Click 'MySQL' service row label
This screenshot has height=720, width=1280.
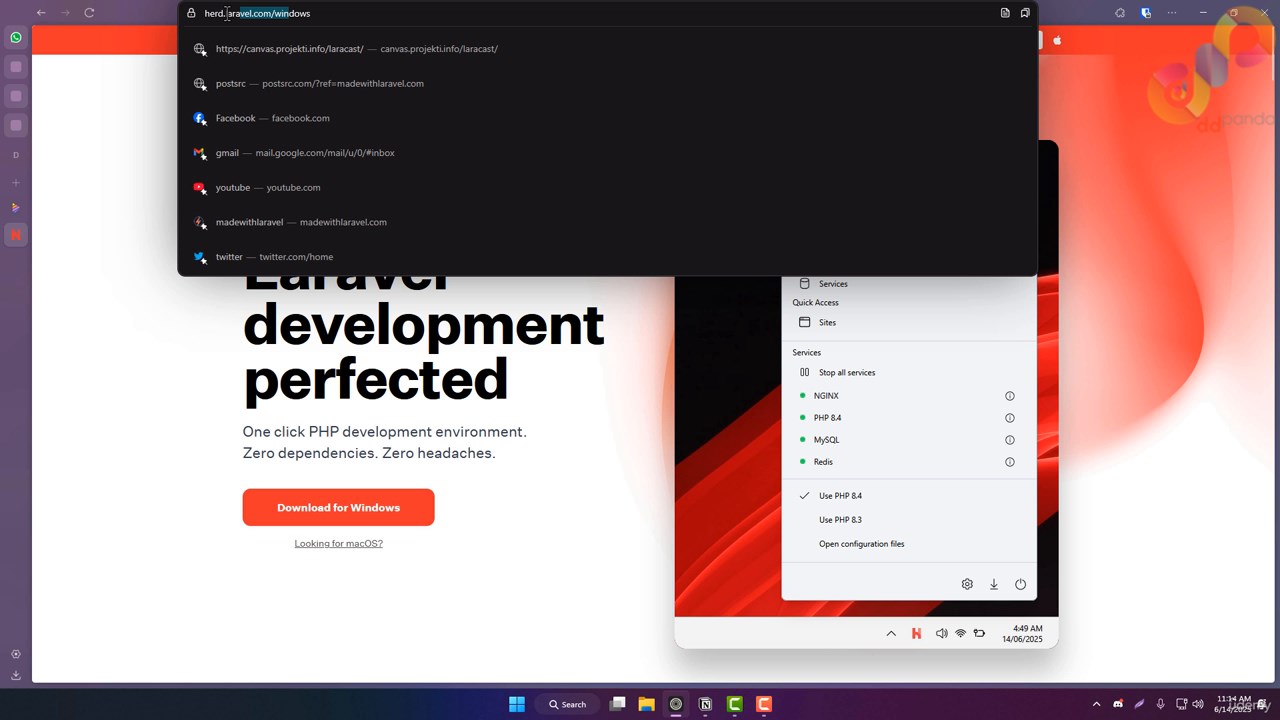coord(826,440)
